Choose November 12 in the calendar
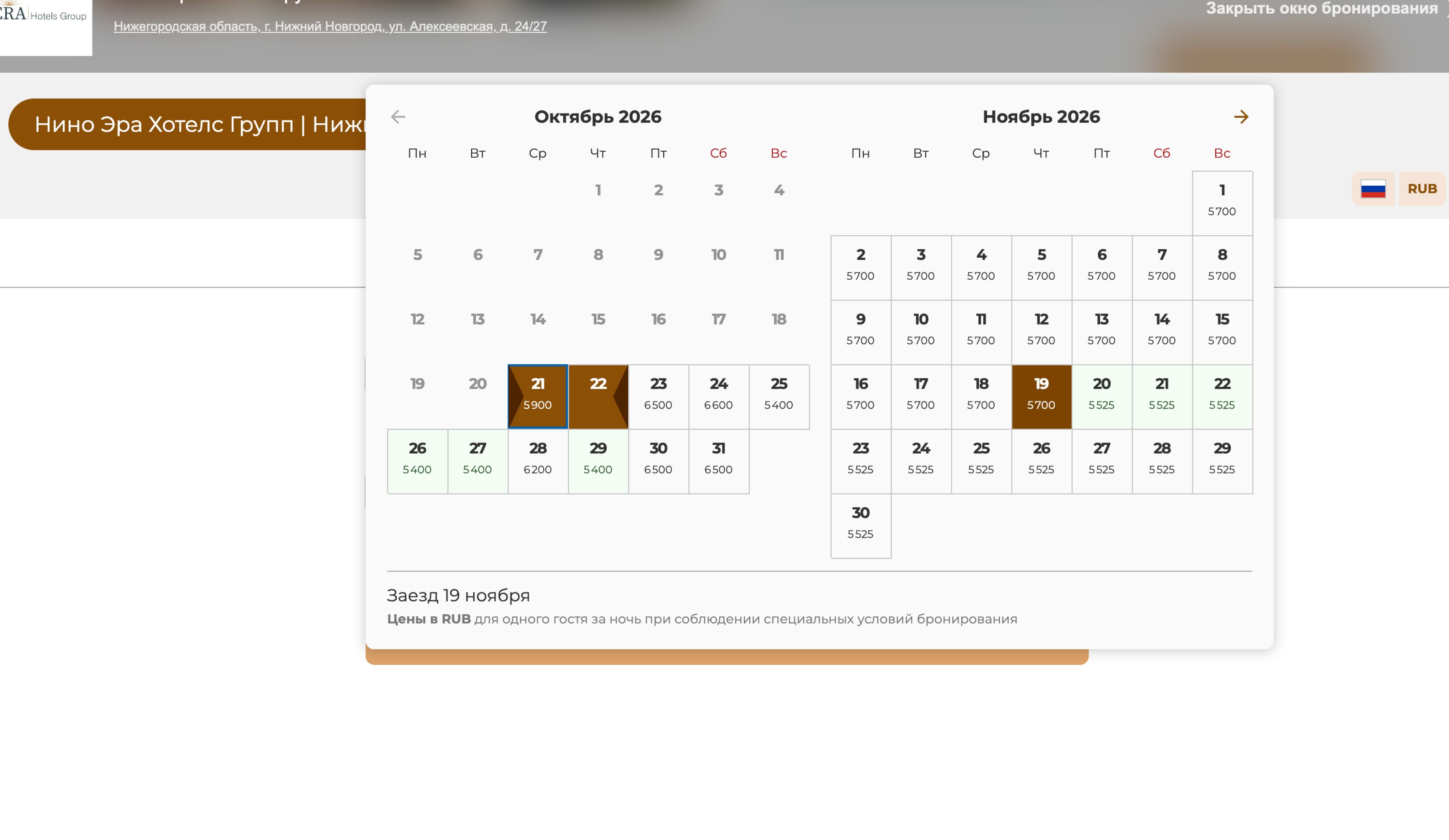Viewport: 1449px width, 840px height. 1041,332
